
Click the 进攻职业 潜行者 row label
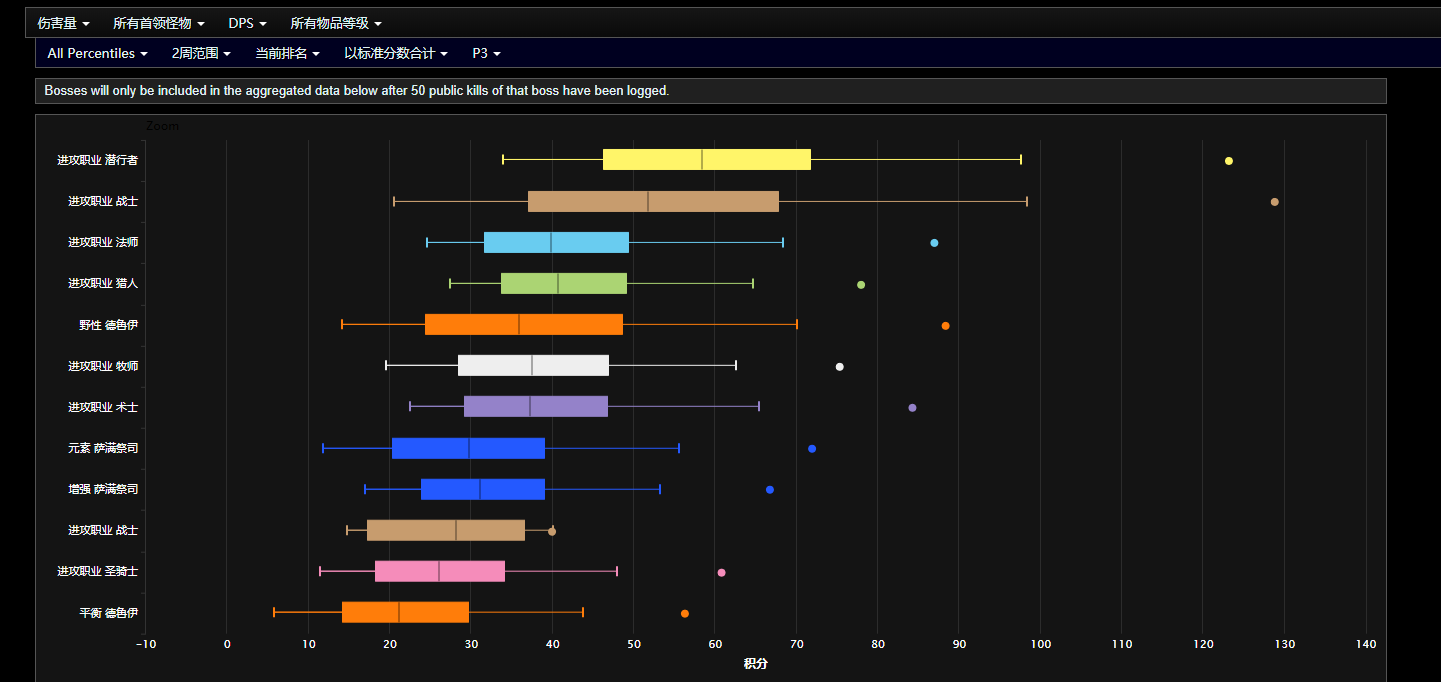point(97,160)
